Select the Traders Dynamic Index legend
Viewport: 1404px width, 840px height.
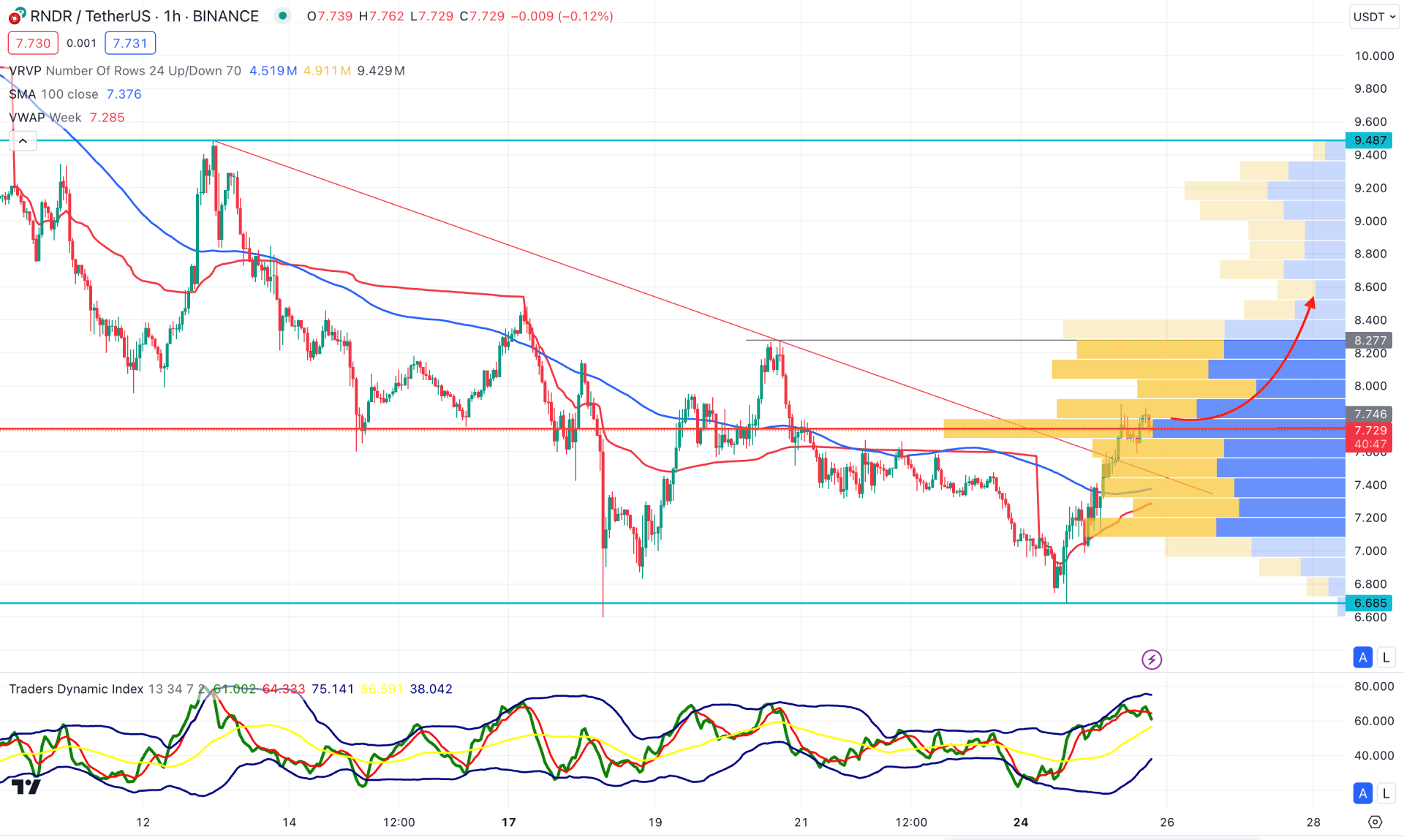[x=76, y=689]
